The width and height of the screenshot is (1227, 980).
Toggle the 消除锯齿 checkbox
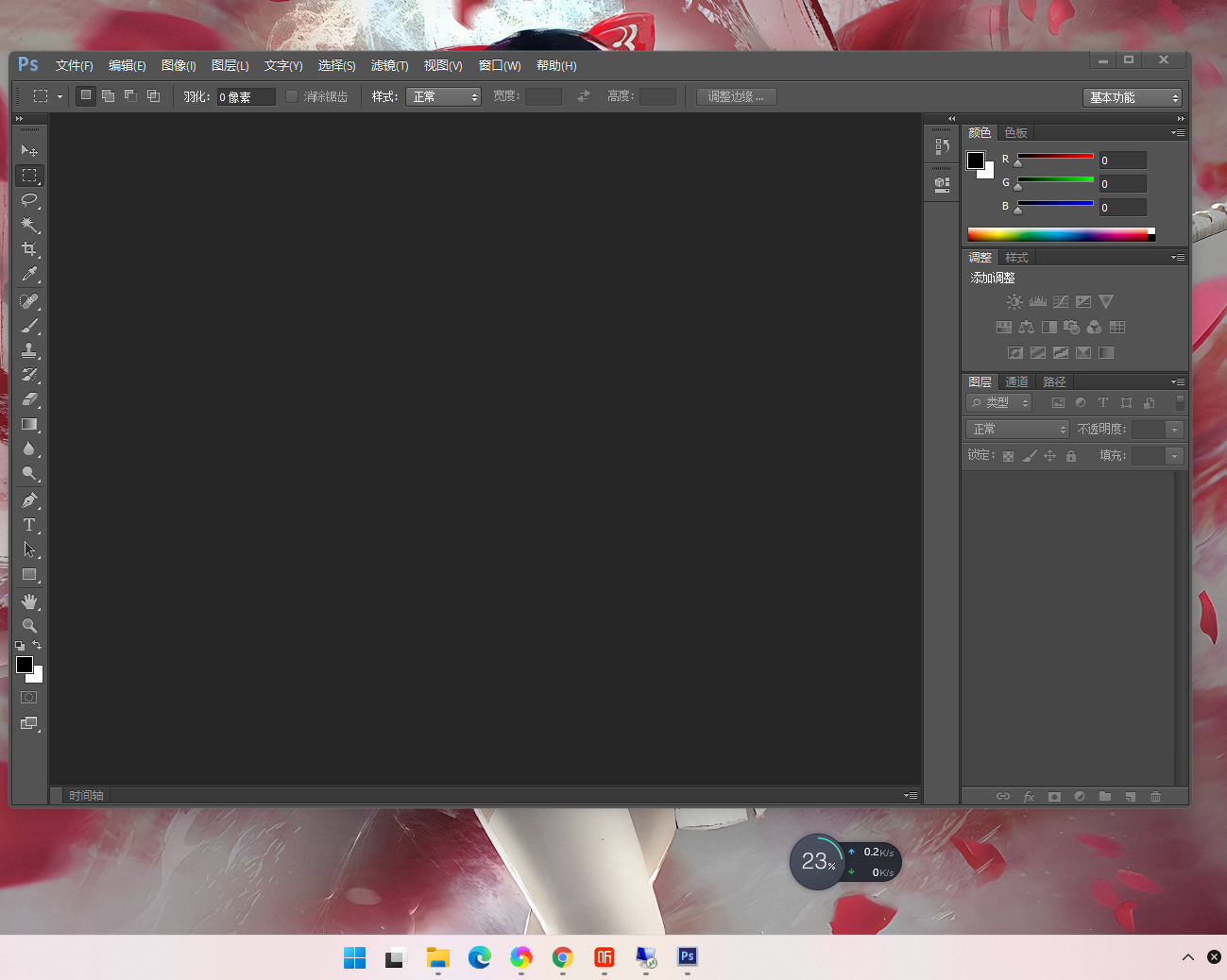click(x=292, y=96)
